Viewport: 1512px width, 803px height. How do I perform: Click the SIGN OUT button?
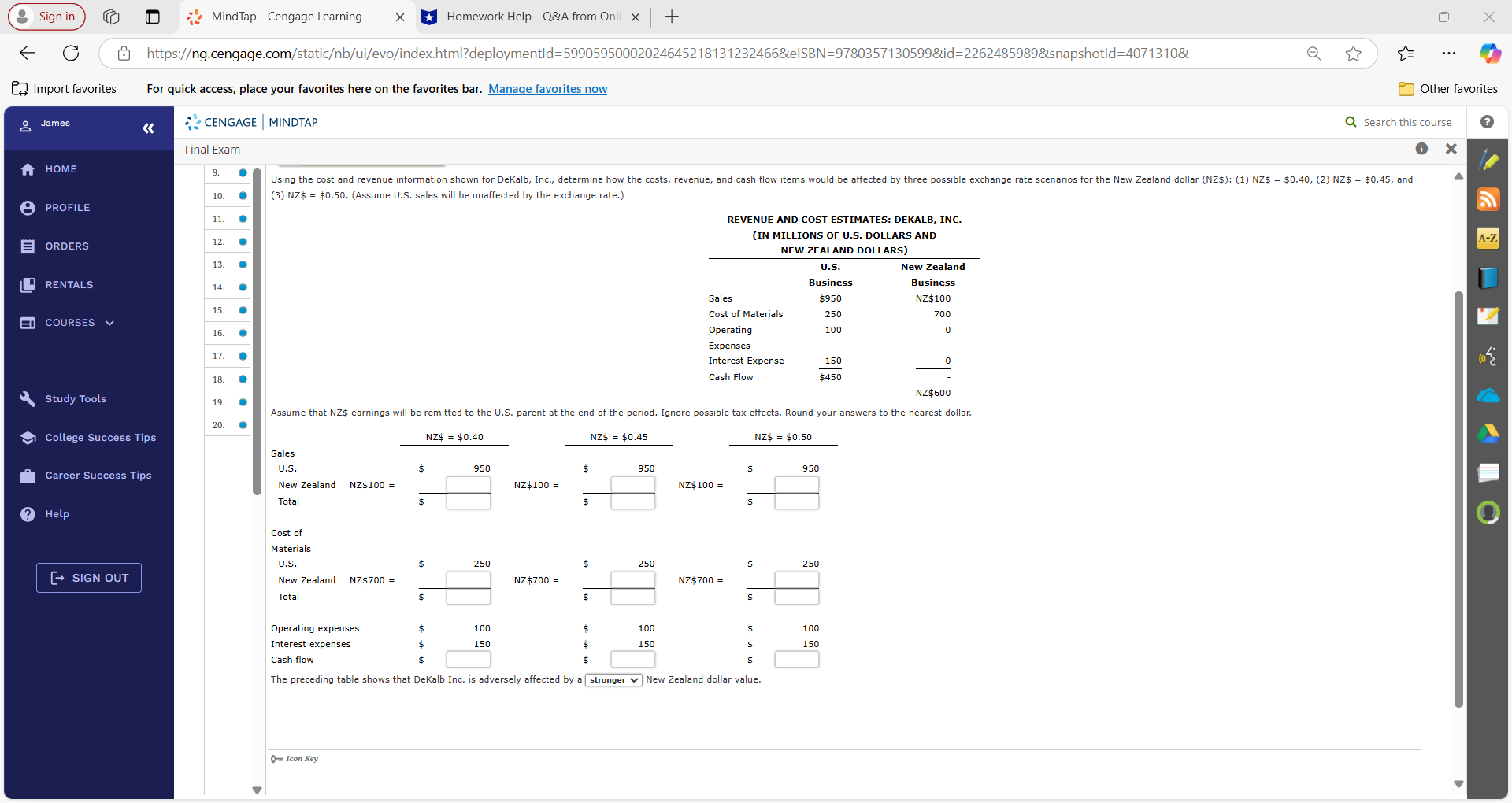[89, 578]
